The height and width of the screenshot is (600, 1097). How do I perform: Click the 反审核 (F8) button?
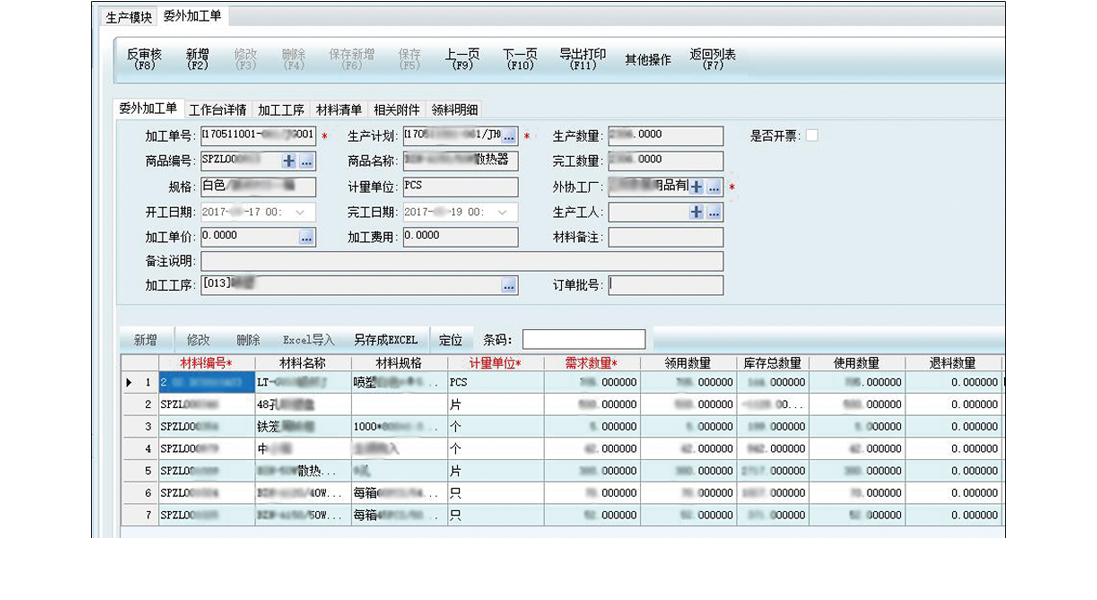coord(145,59)
